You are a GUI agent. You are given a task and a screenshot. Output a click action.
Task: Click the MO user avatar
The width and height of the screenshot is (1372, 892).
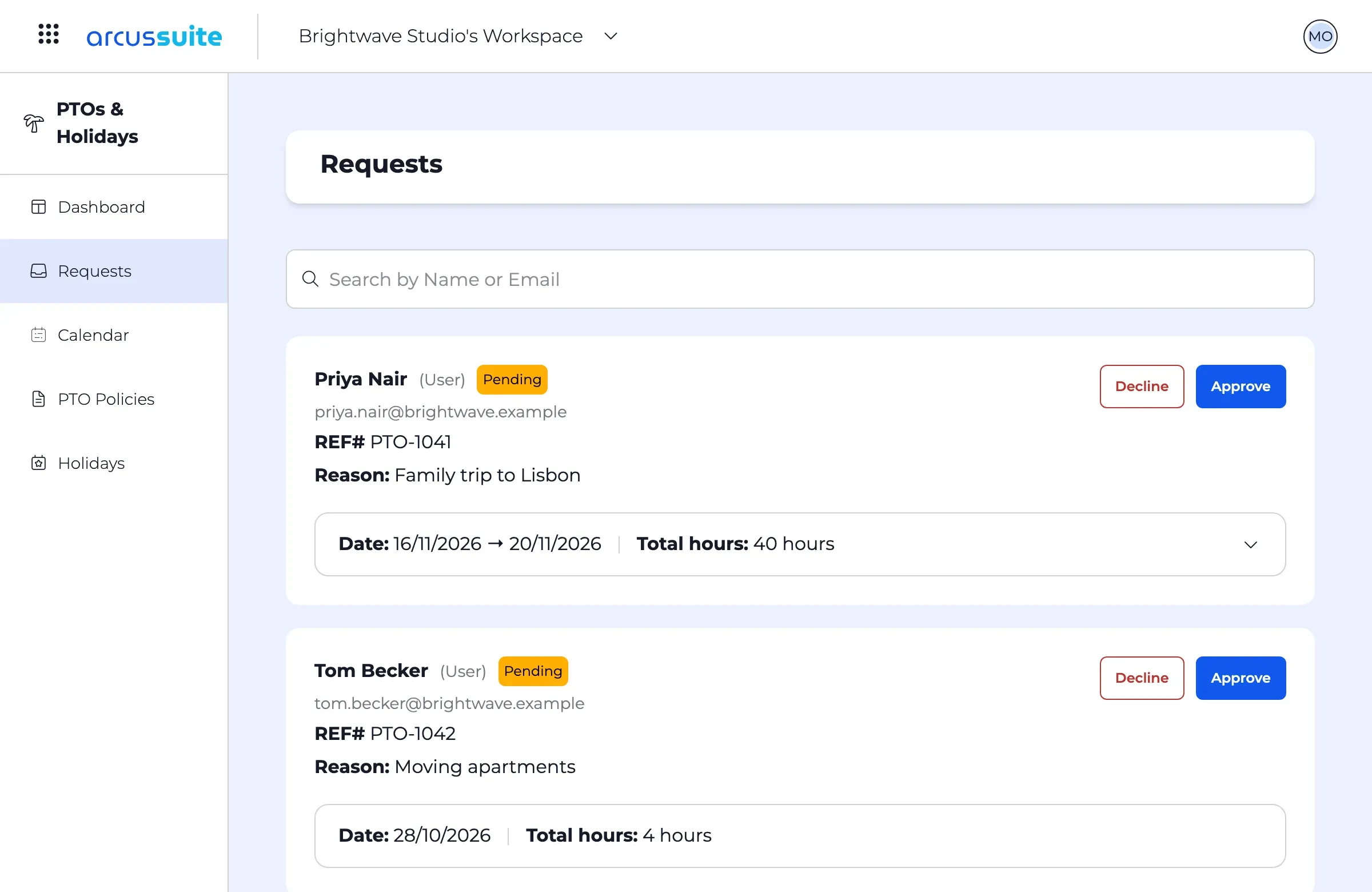point(1319,37)
